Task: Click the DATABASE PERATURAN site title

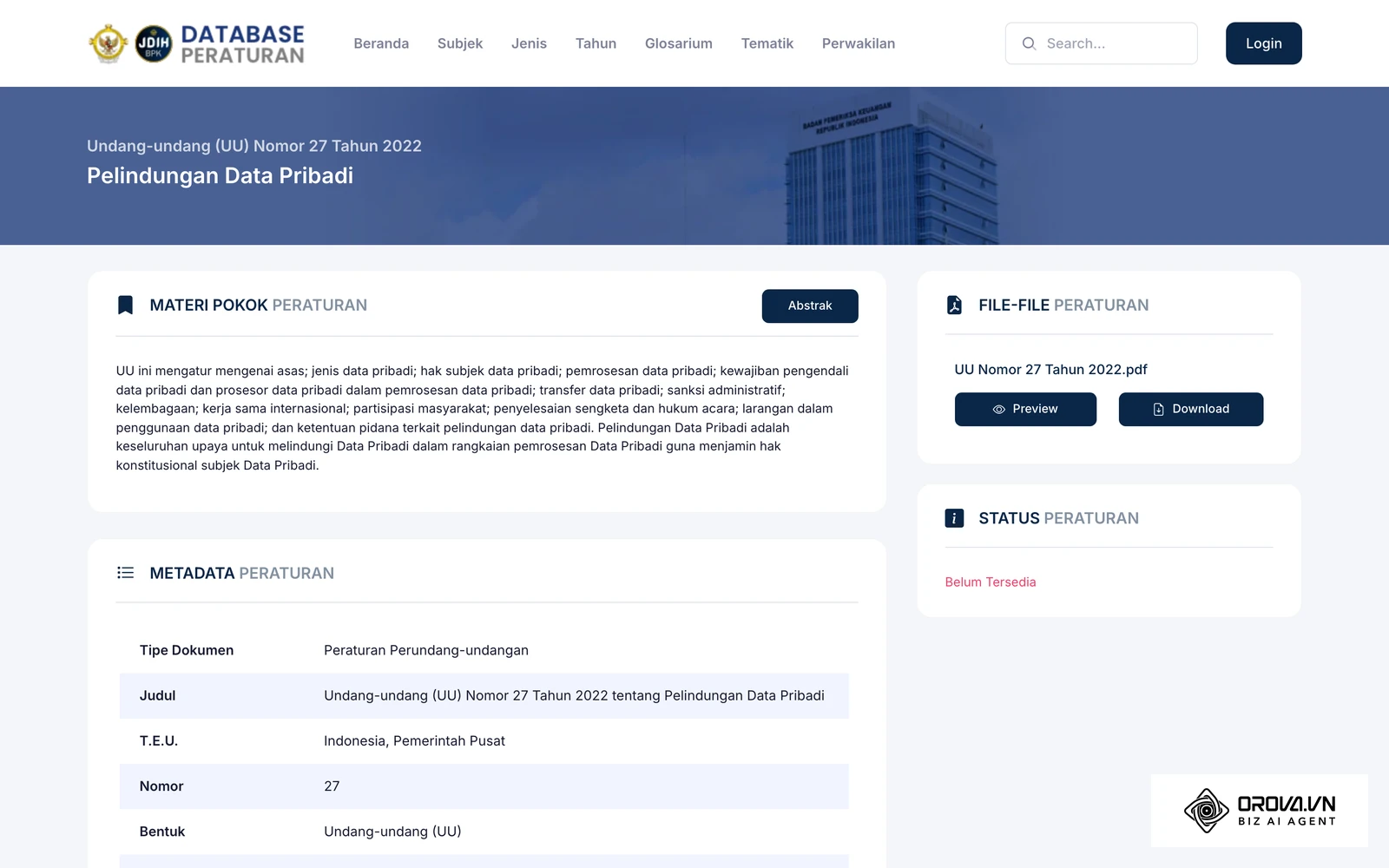Action: point(243,44)
